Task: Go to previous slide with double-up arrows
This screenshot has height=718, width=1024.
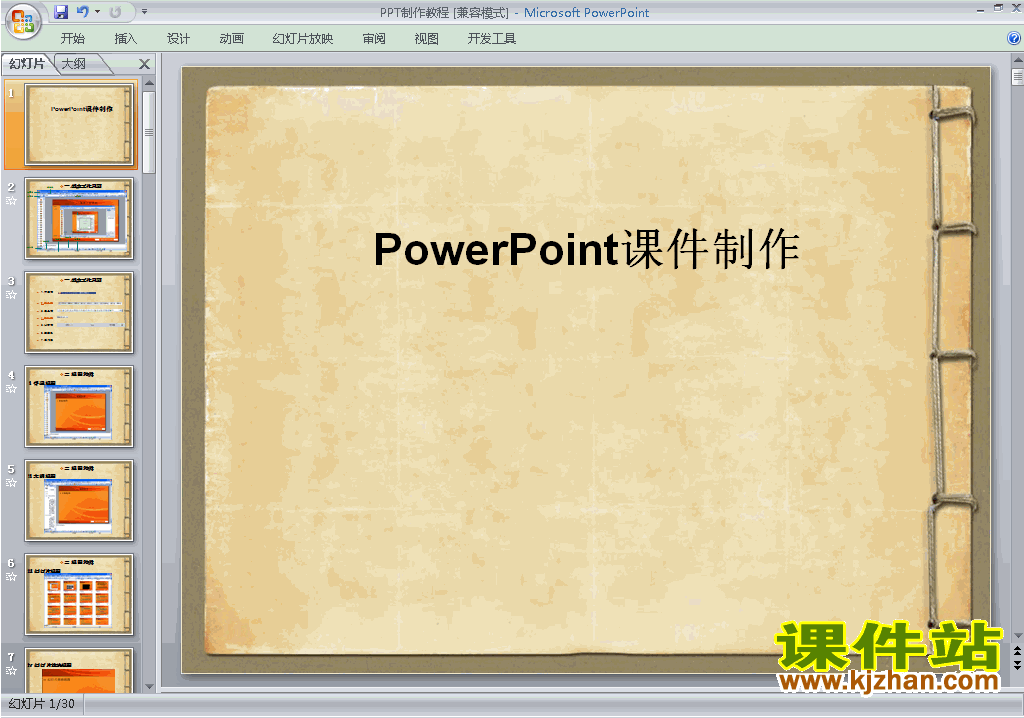Action: (1017, 652)
